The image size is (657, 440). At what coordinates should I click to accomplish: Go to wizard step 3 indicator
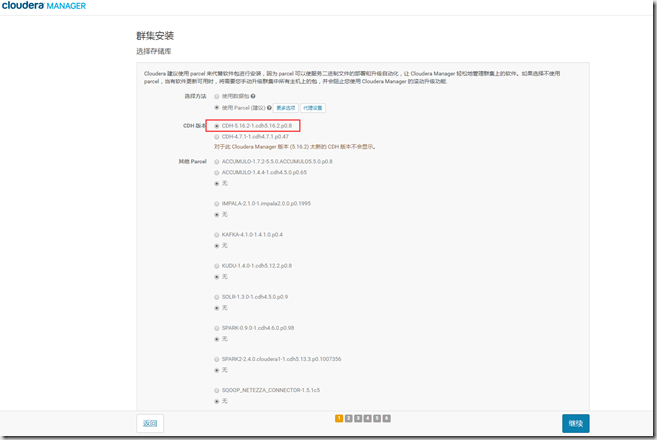[x=358, y=418]
